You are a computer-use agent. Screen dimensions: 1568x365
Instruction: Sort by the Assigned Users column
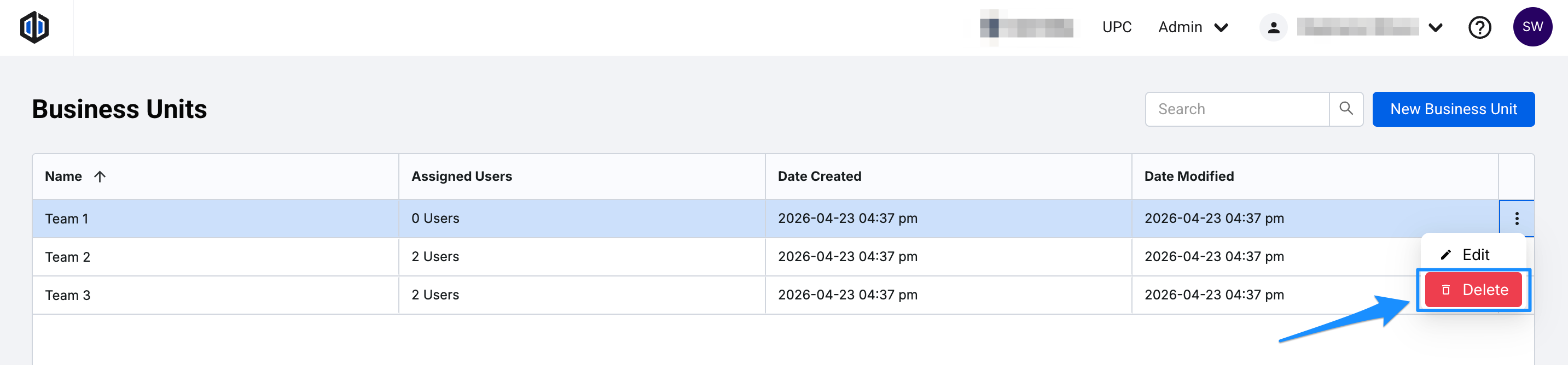[x=461, y=176]
